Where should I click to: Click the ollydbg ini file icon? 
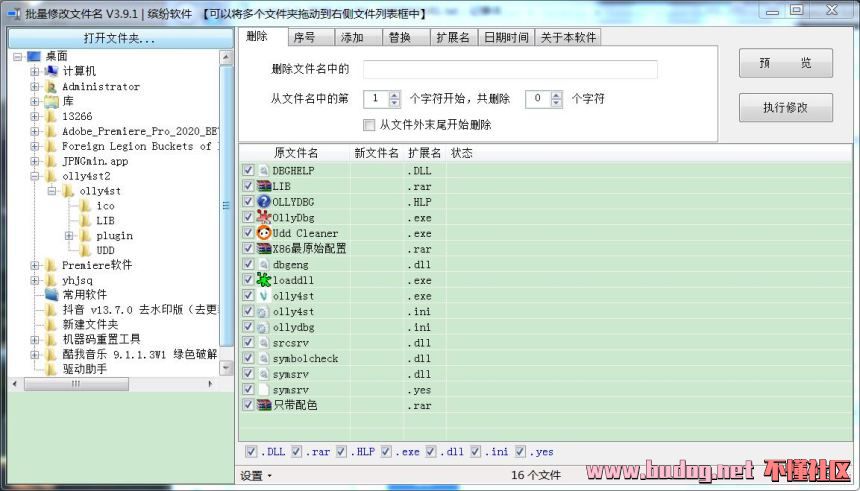click(x=264, y=327)
